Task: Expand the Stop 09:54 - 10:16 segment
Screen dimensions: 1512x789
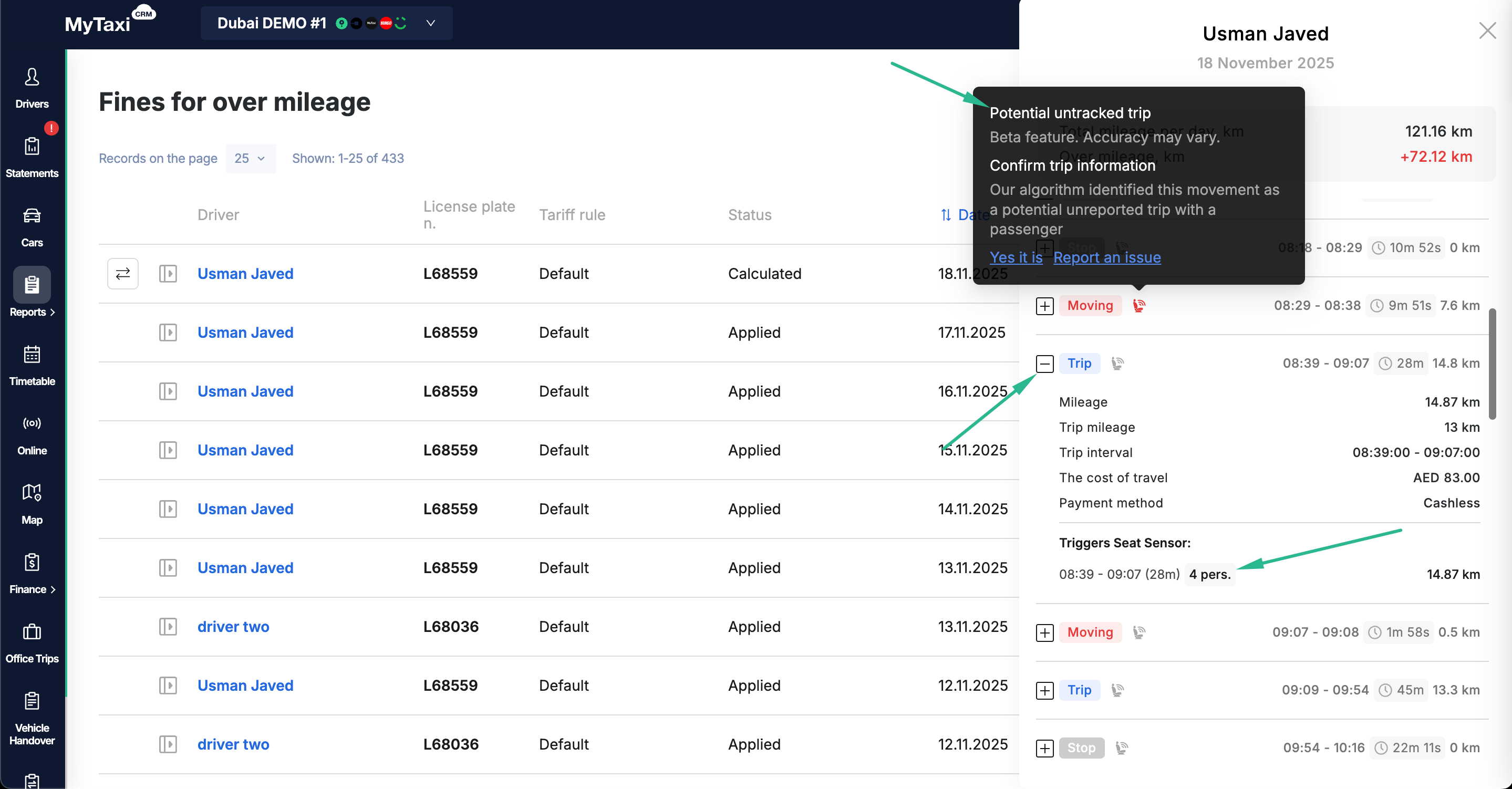Action: (1045, 748)
